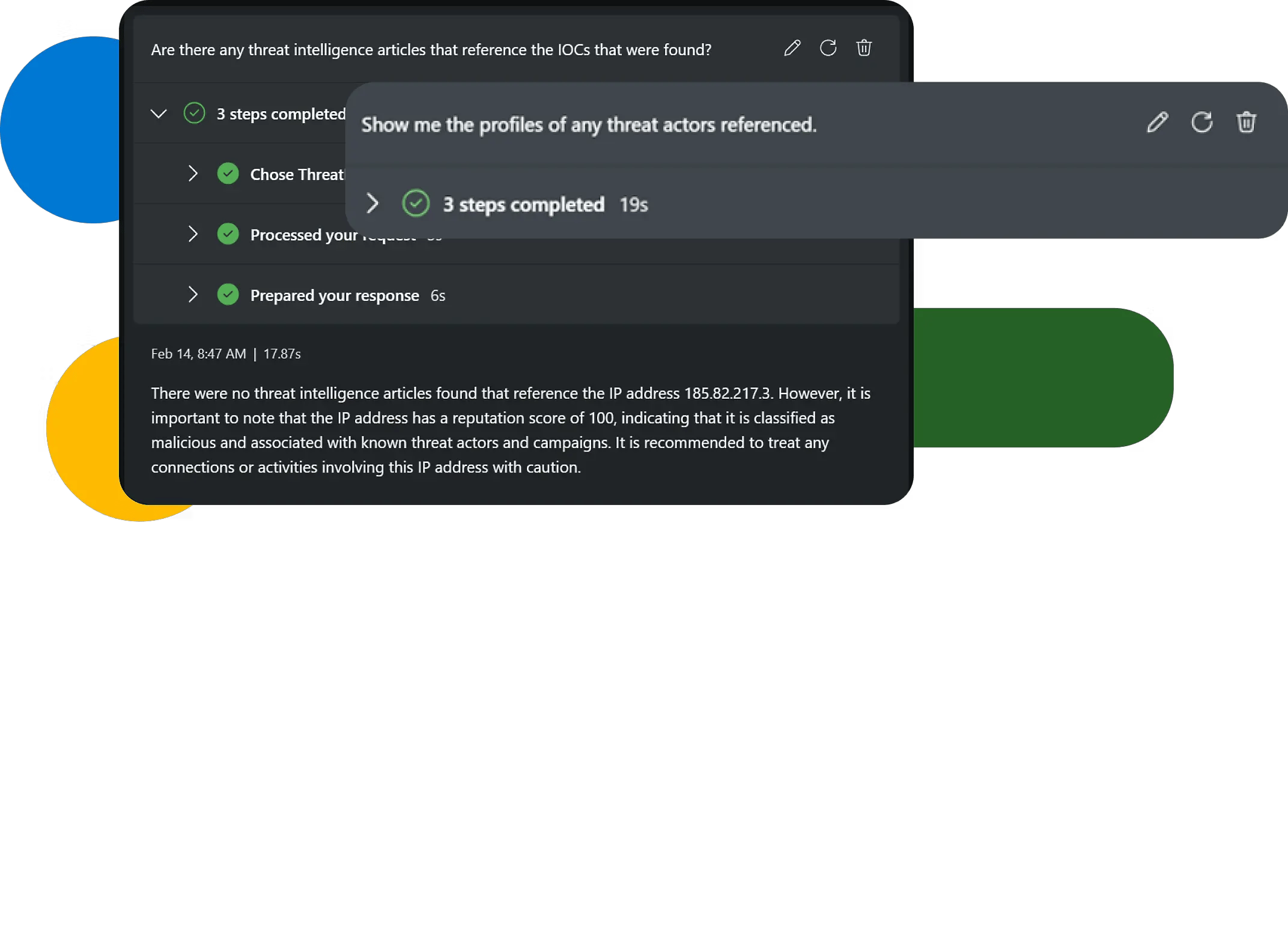Collapse the 3 steps completed section
The image size is (1288, 932).
[158, 113]
